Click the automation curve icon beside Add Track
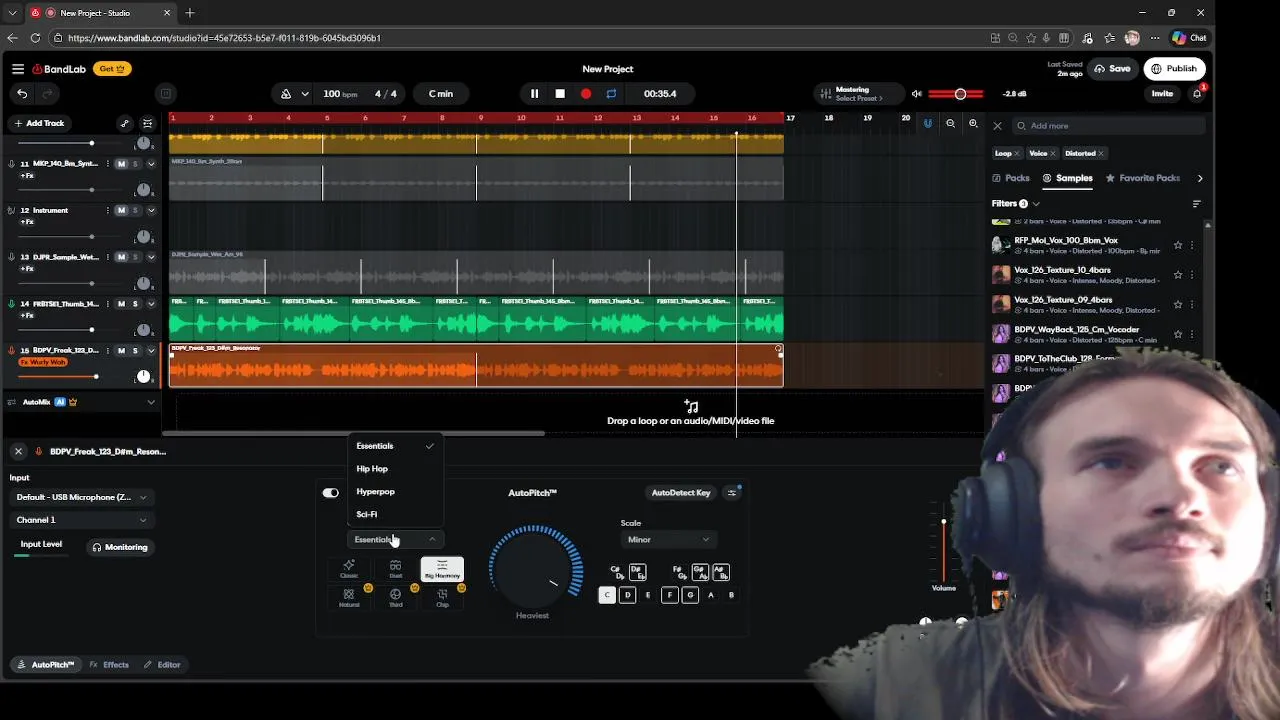The height and width of the screenshot is (720, 1280). point(124,124)
